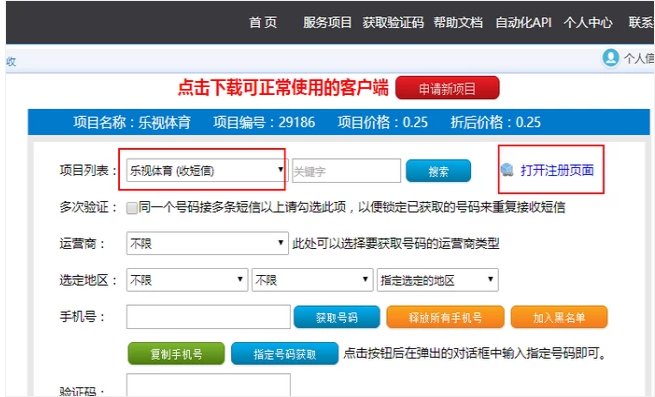Click the 折后价格：0.25 text
Viewport: 655px width, 397px height.
coord(495,122)
